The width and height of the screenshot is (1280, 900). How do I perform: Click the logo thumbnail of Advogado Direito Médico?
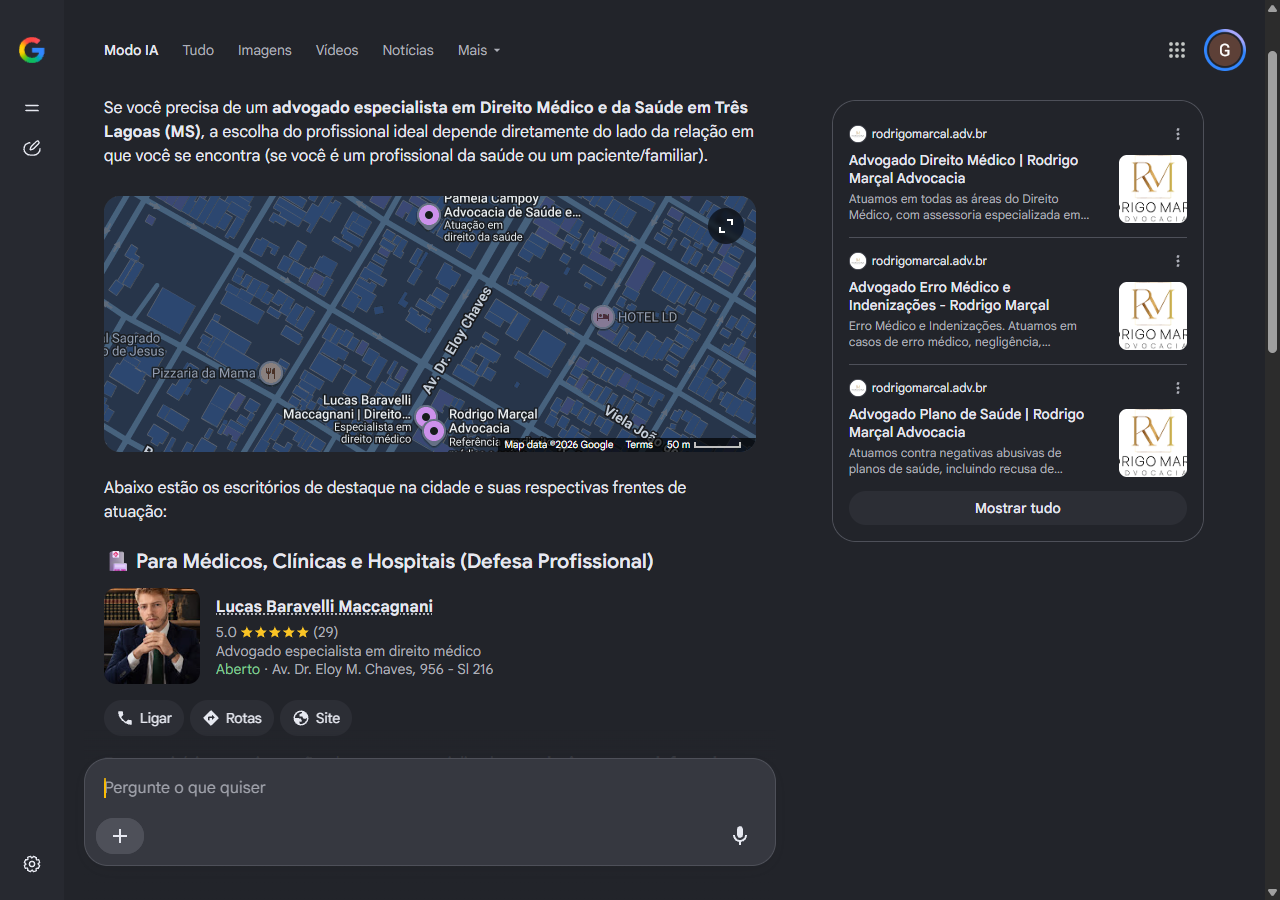coord(1153,189)
